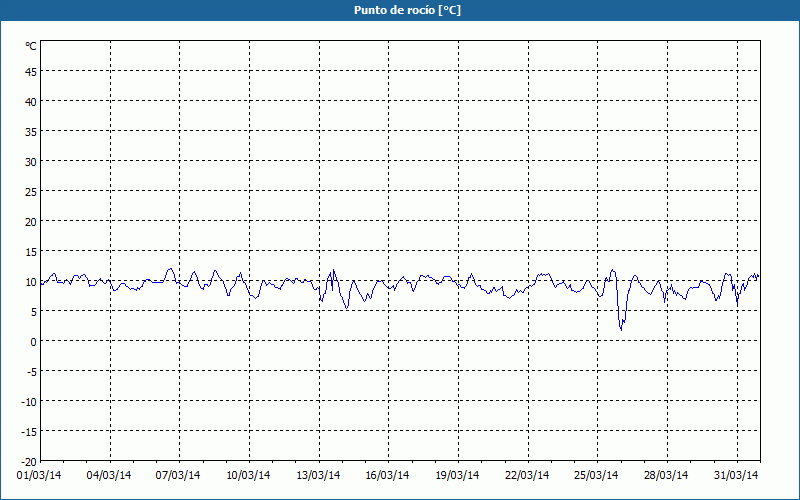Screen dimensions: 800x500
Task: Click the °C unit label on the y-axis
Action: [31, 46]
